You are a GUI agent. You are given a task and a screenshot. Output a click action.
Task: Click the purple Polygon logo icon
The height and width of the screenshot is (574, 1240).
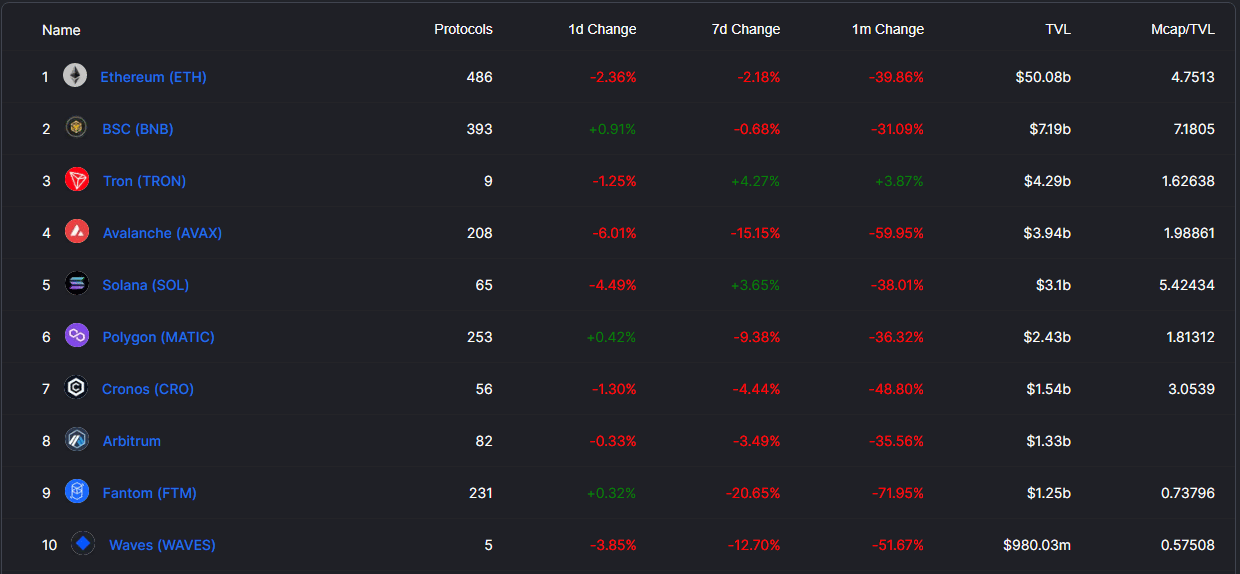click(77, 336)
